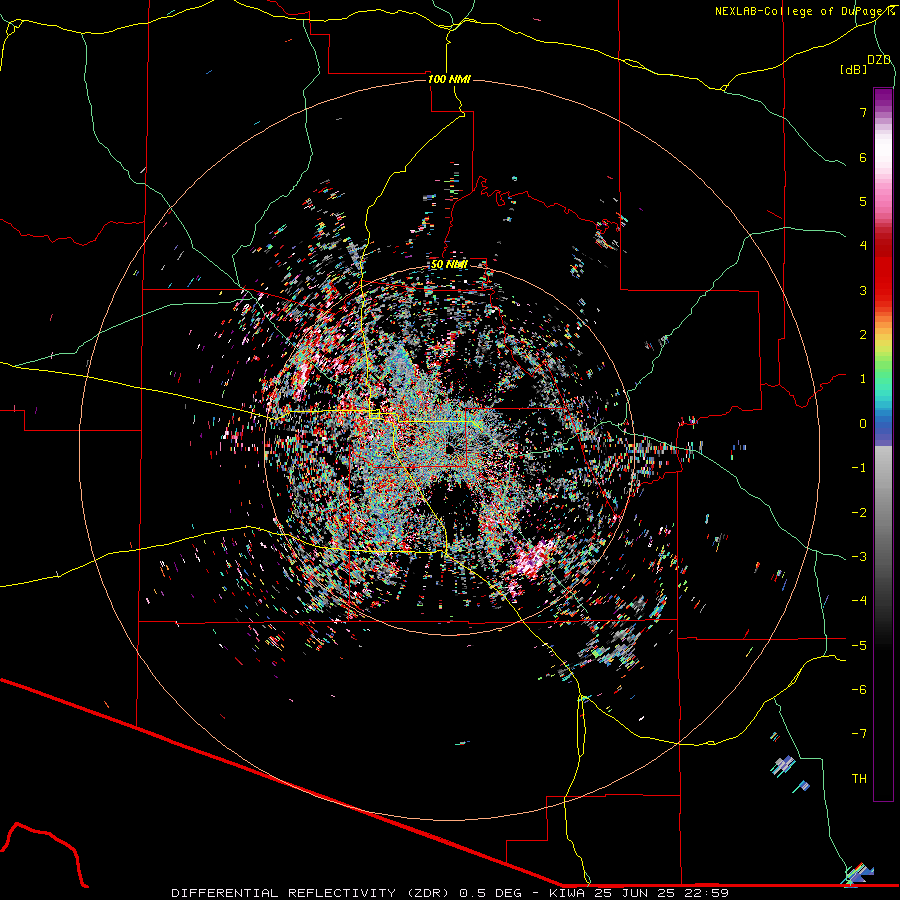Click the 1 value on color scale
The image size is (900, 900).
pyautogui.click(x=863, y=379)
